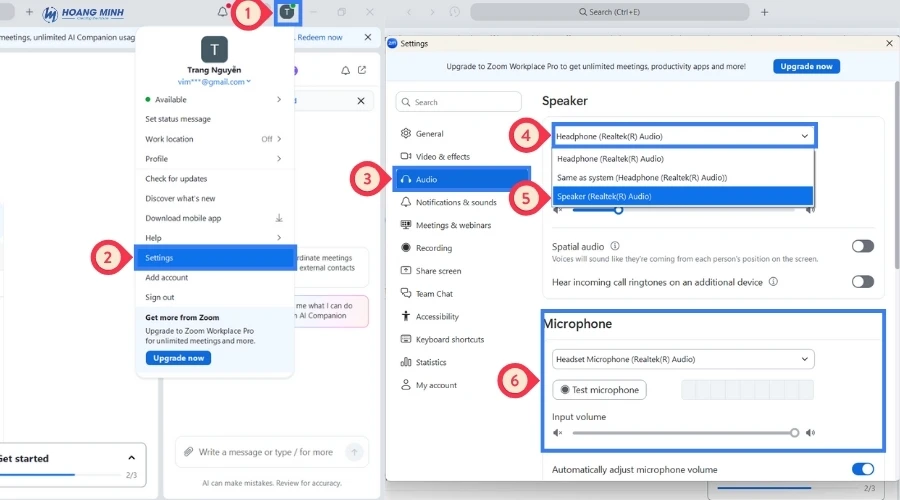Screen dimensions: 900x500
Task: Click the Test microphone button
Action: [x=600, y=390]
